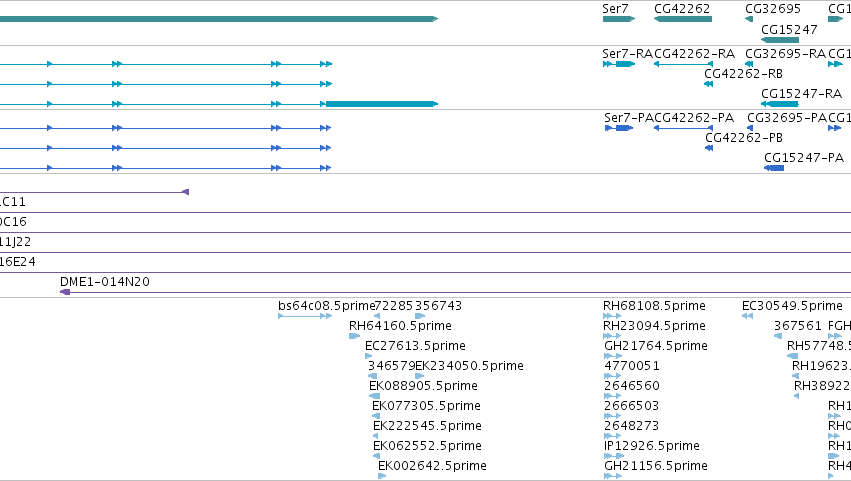
Task: Open the 4770051 EST label
Action: tap(632, 366)
